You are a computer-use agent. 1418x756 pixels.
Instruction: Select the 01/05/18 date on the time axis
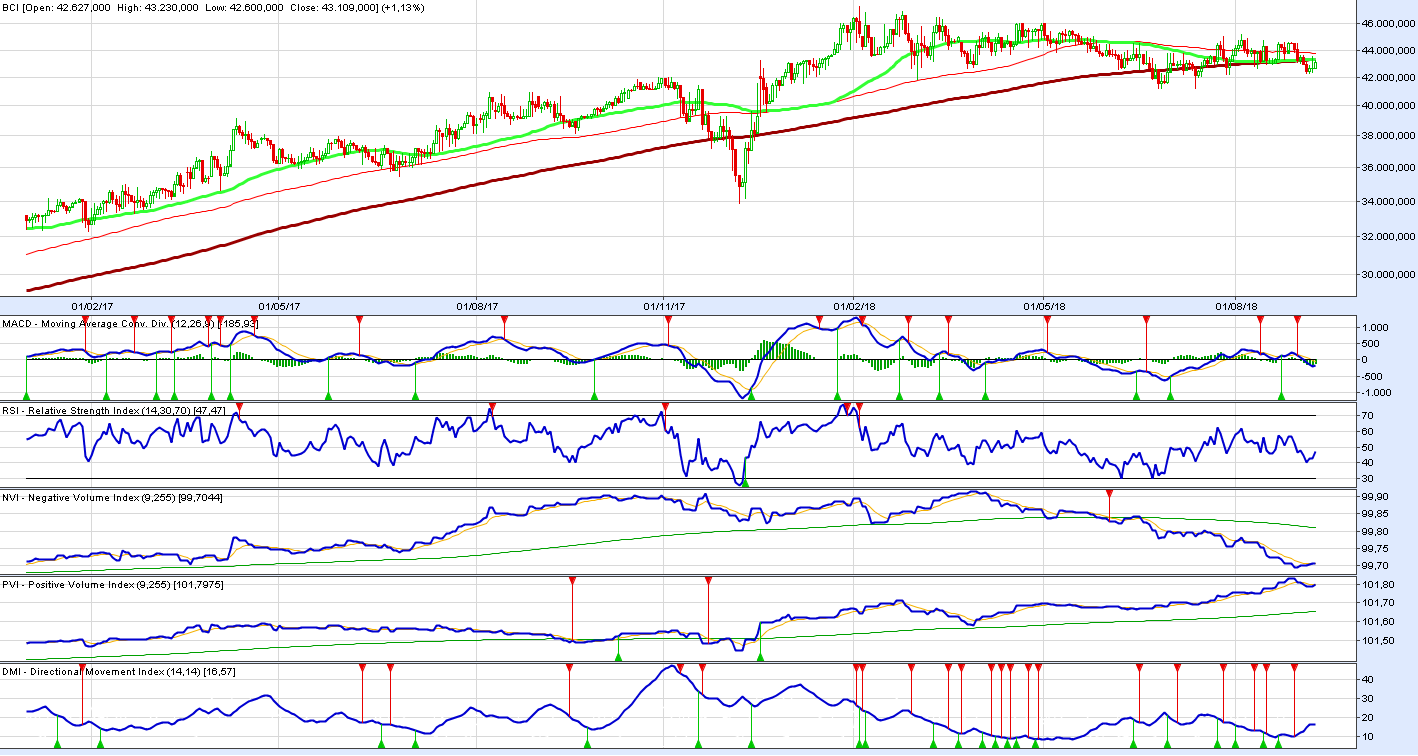(x=1044, y=306)
